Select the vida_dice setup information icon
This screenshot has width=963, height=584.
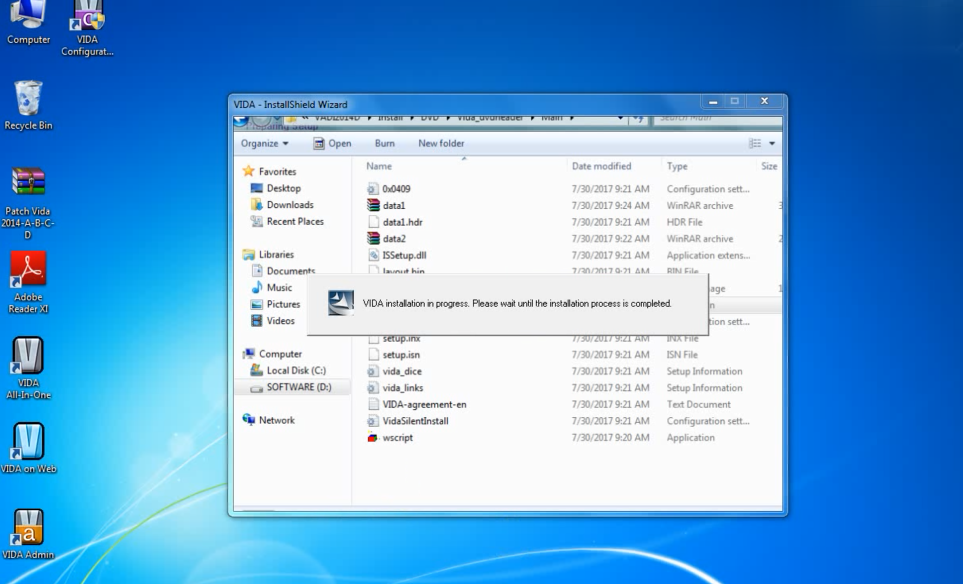pos(373,371)
